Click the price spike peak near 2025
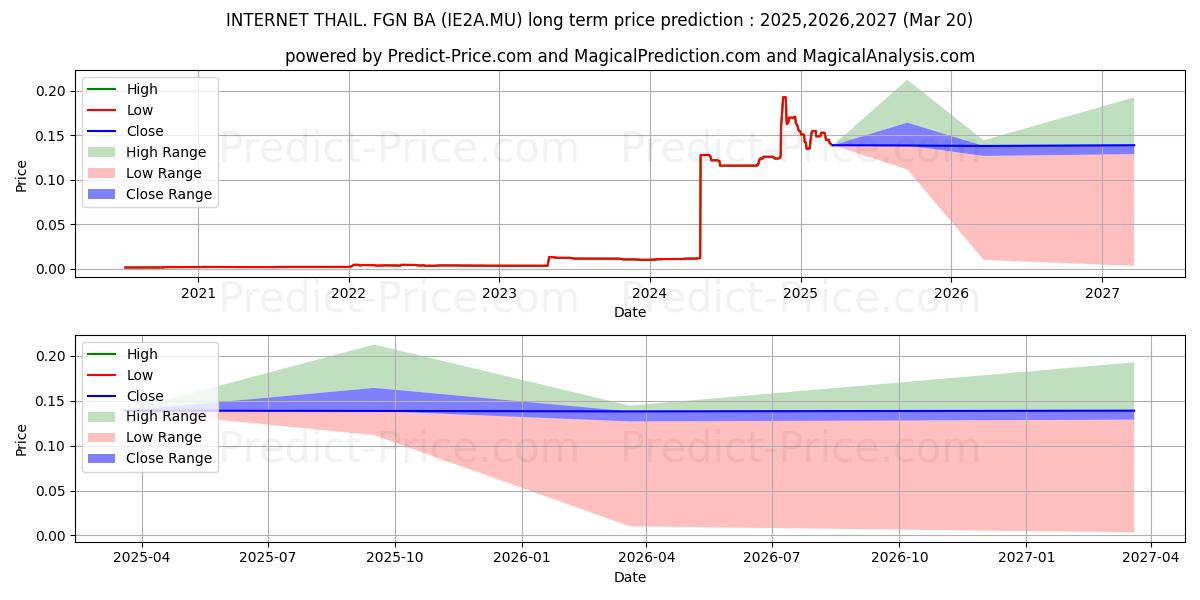Viewport: 1200px width, 600px height. (x=784, y=97)
